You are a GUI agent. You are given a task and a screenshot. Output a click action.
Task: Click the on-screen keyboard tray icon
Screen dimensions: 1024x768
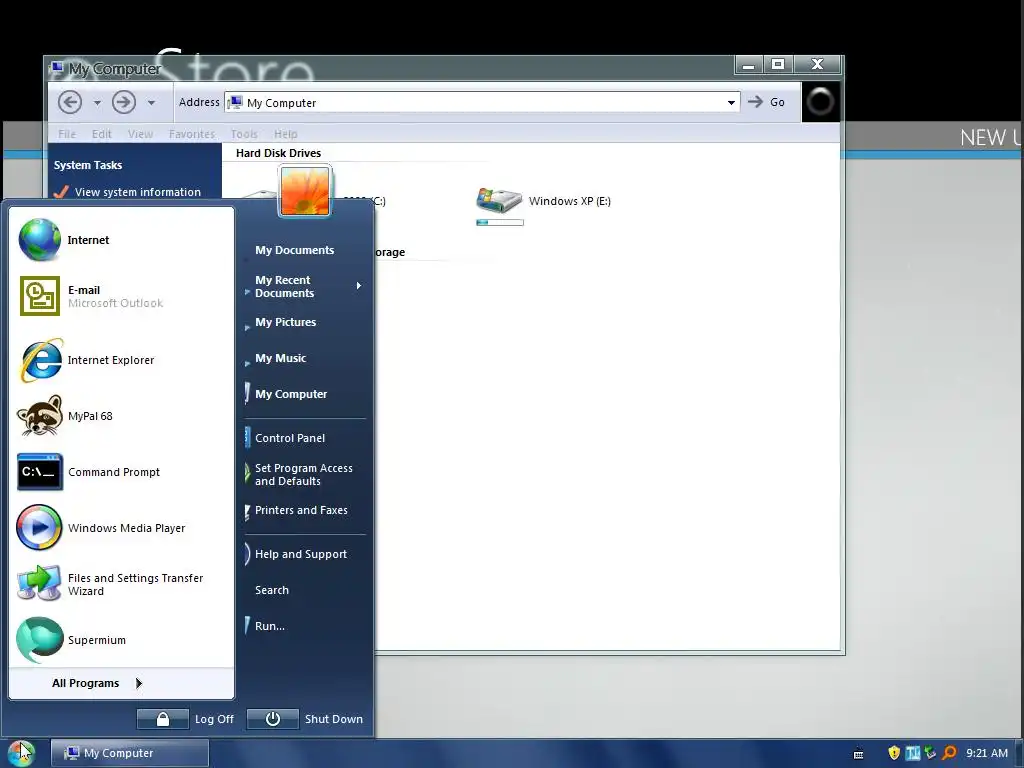tap(859, 754)
